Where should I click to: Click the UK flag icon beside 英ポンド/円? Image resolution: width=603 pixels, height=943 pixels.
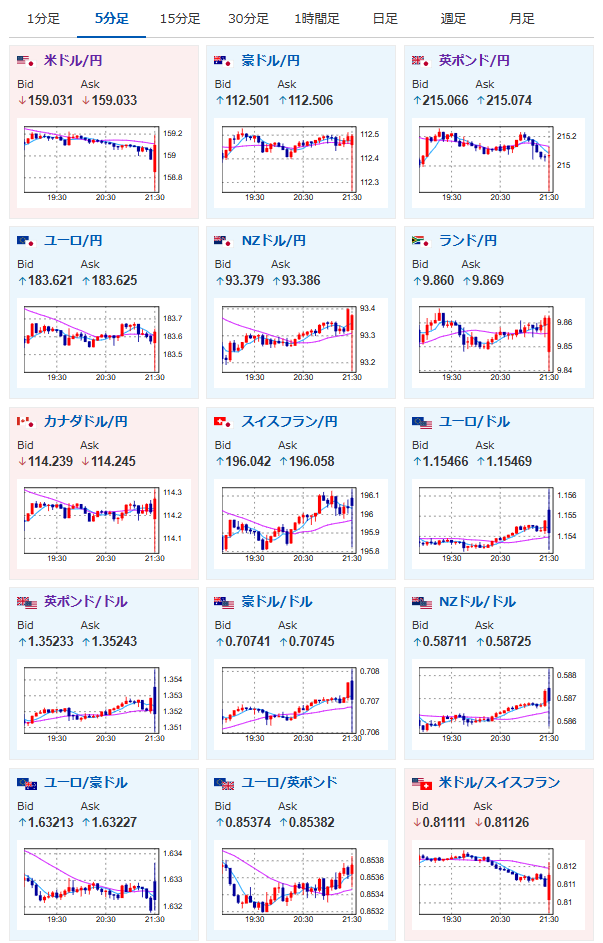(x=421, y=61)
